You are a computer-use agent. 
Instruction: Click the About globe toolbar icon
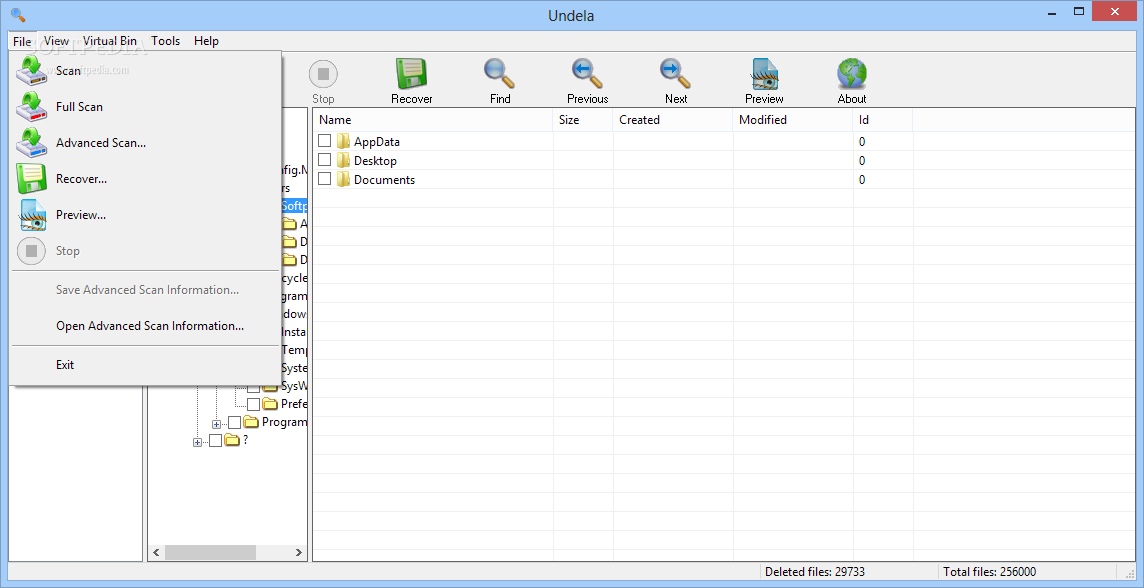coord(852,74)
